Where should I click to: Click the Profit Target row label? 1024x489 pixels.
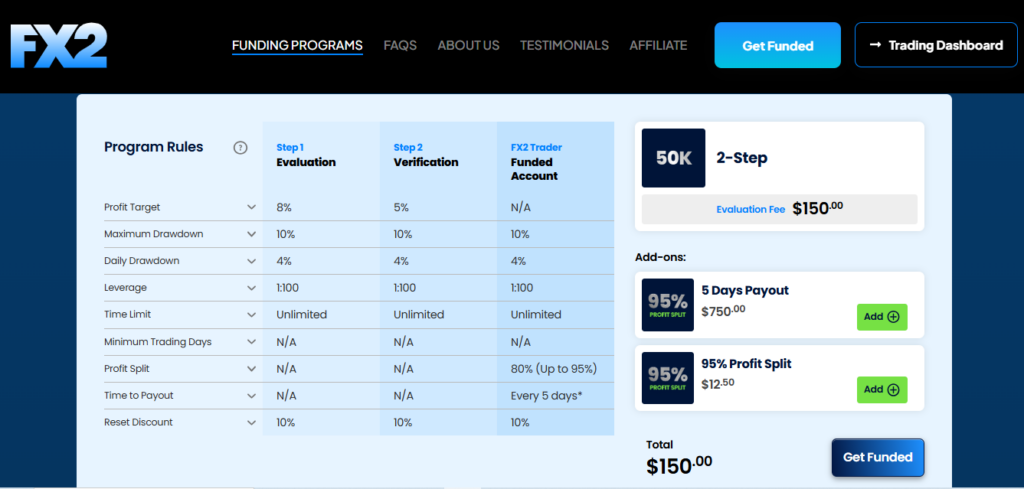[x=132, y=207]
